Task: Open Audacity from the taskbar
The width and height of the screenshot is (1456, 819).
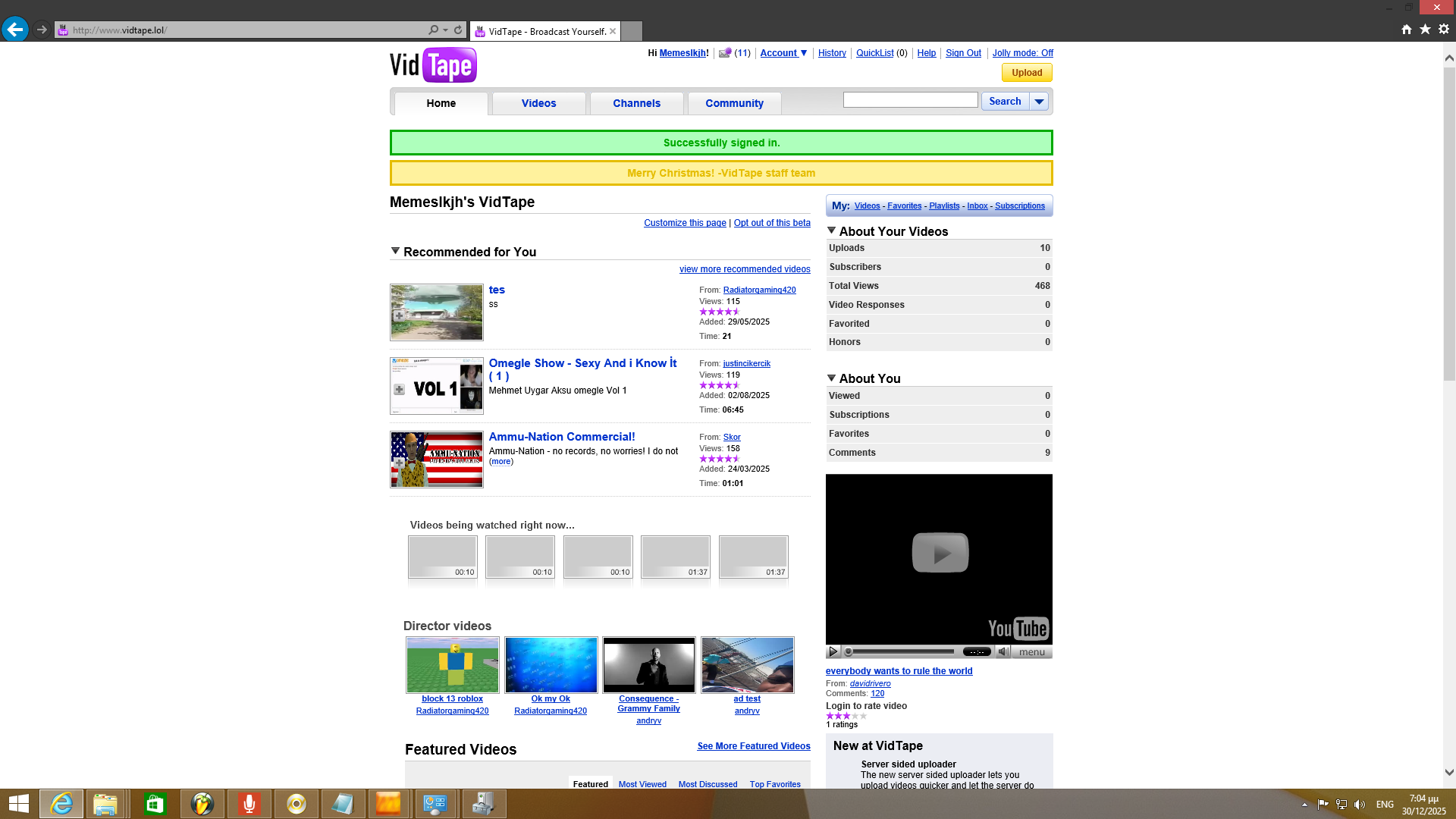Action: point(249,803)
